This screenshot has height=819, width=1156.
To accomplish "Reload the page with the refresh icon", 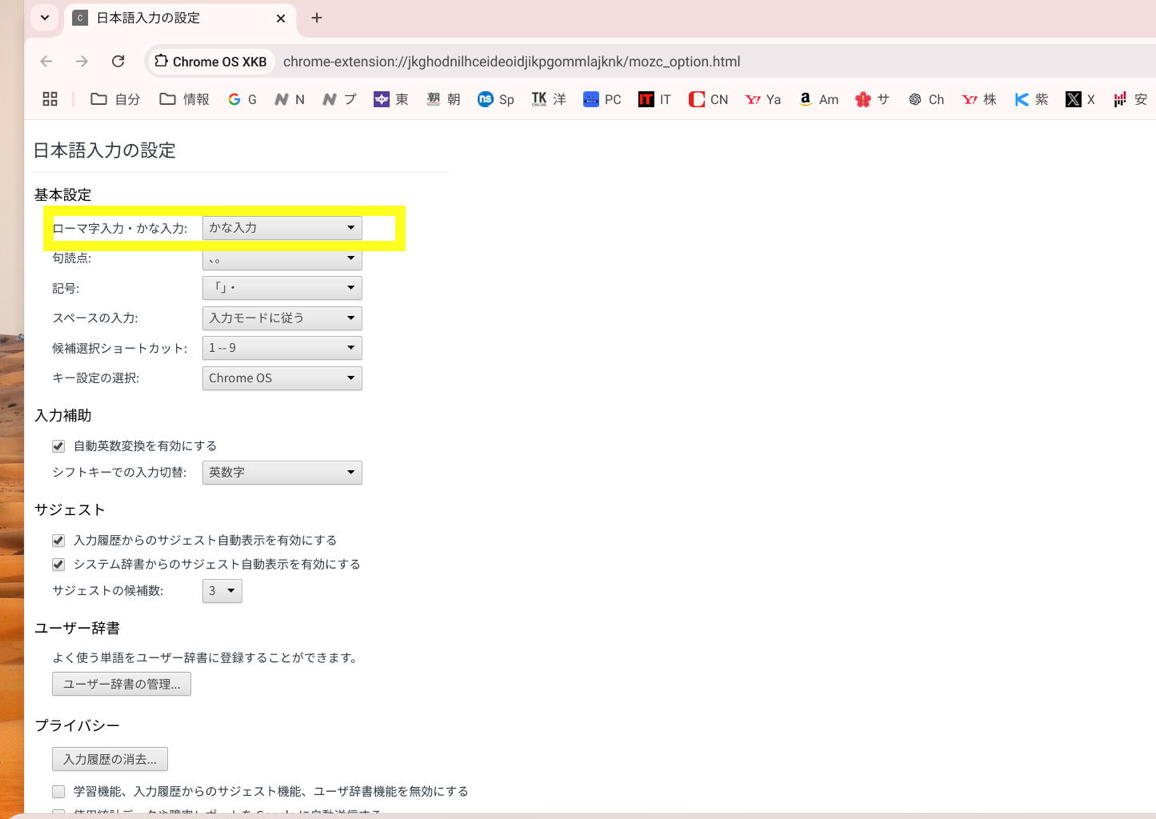I will pyautogui.click(x=118, y=61).
